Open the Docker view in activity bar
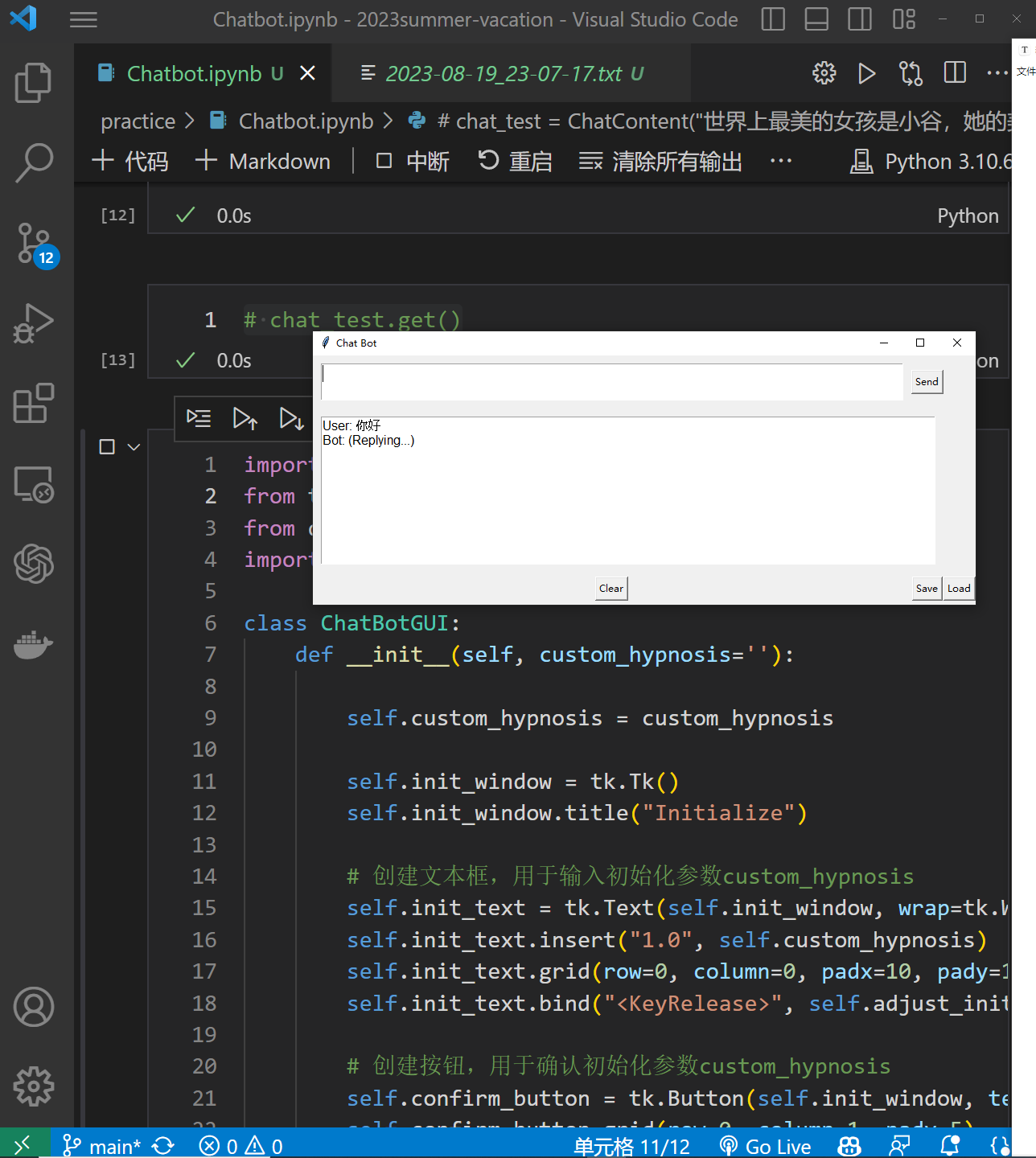The image size is (1036, 1158). [x=34, y=644]
